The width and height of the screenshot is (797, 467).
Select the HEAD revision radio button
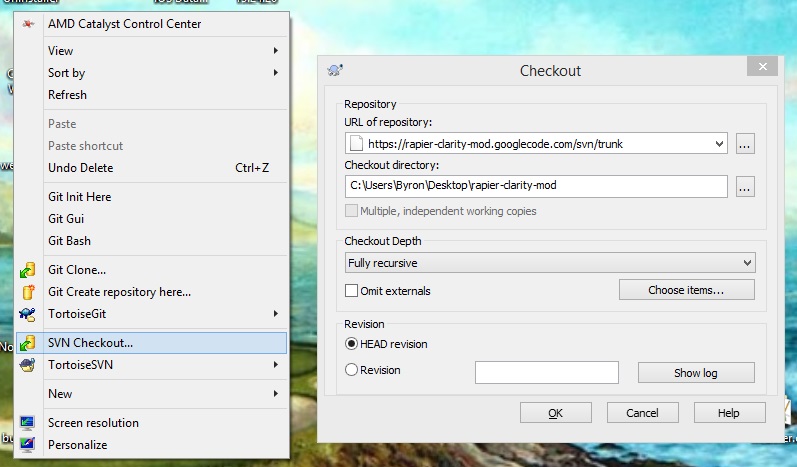(x=351, y=344)
